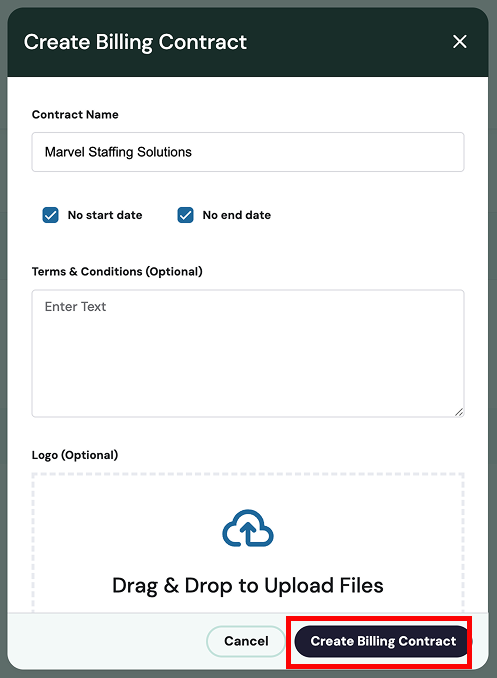Focus the Contract Name input field
Image resolution: width=497 pixels, height=678 pixels.
click(248, 152)
